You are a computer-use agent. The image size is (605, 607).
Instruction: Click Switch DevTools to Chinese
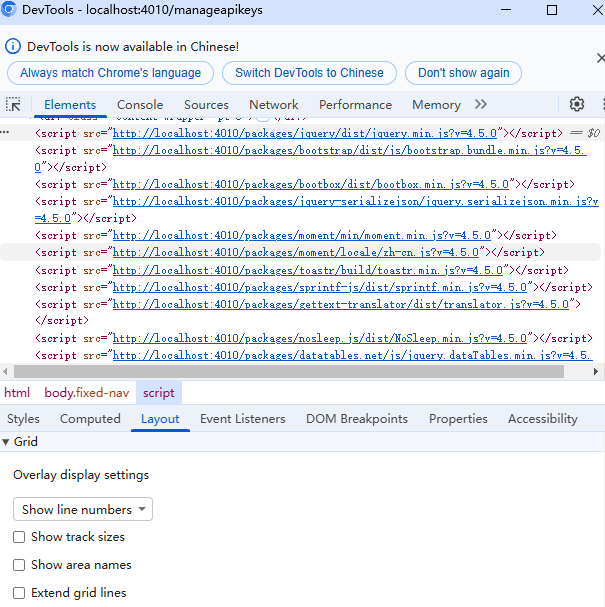click(x=309, y=73)
